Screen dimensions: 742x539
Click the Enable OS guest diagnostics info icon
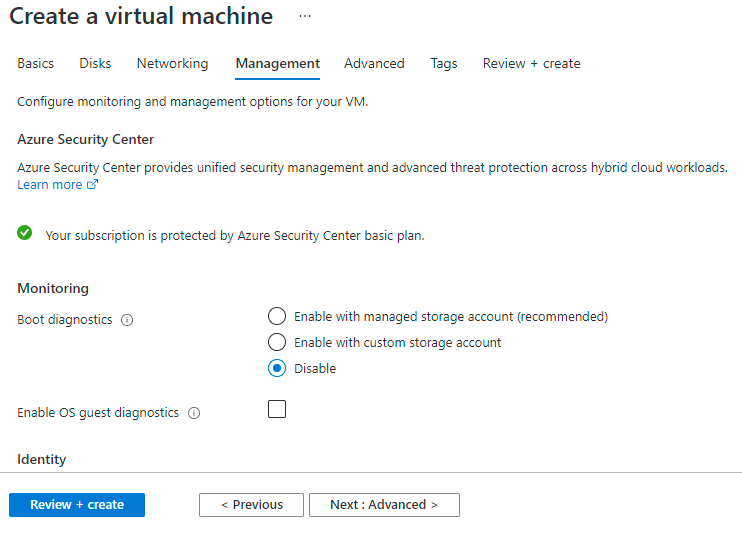[x=194, y=413]
